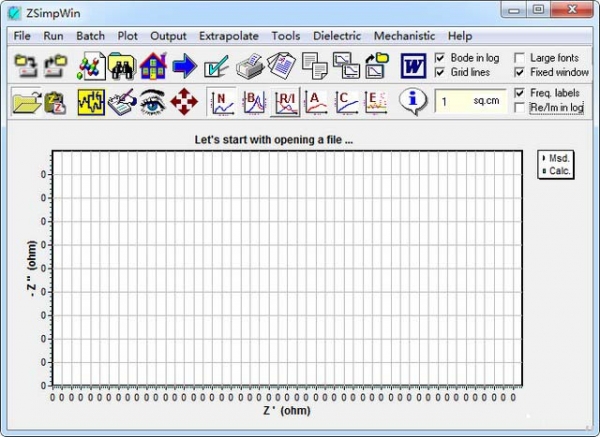Toggle the Fixed window checkbox
Image resolution: width=600 pixels, height=437 pixels.
coord(519,72)
